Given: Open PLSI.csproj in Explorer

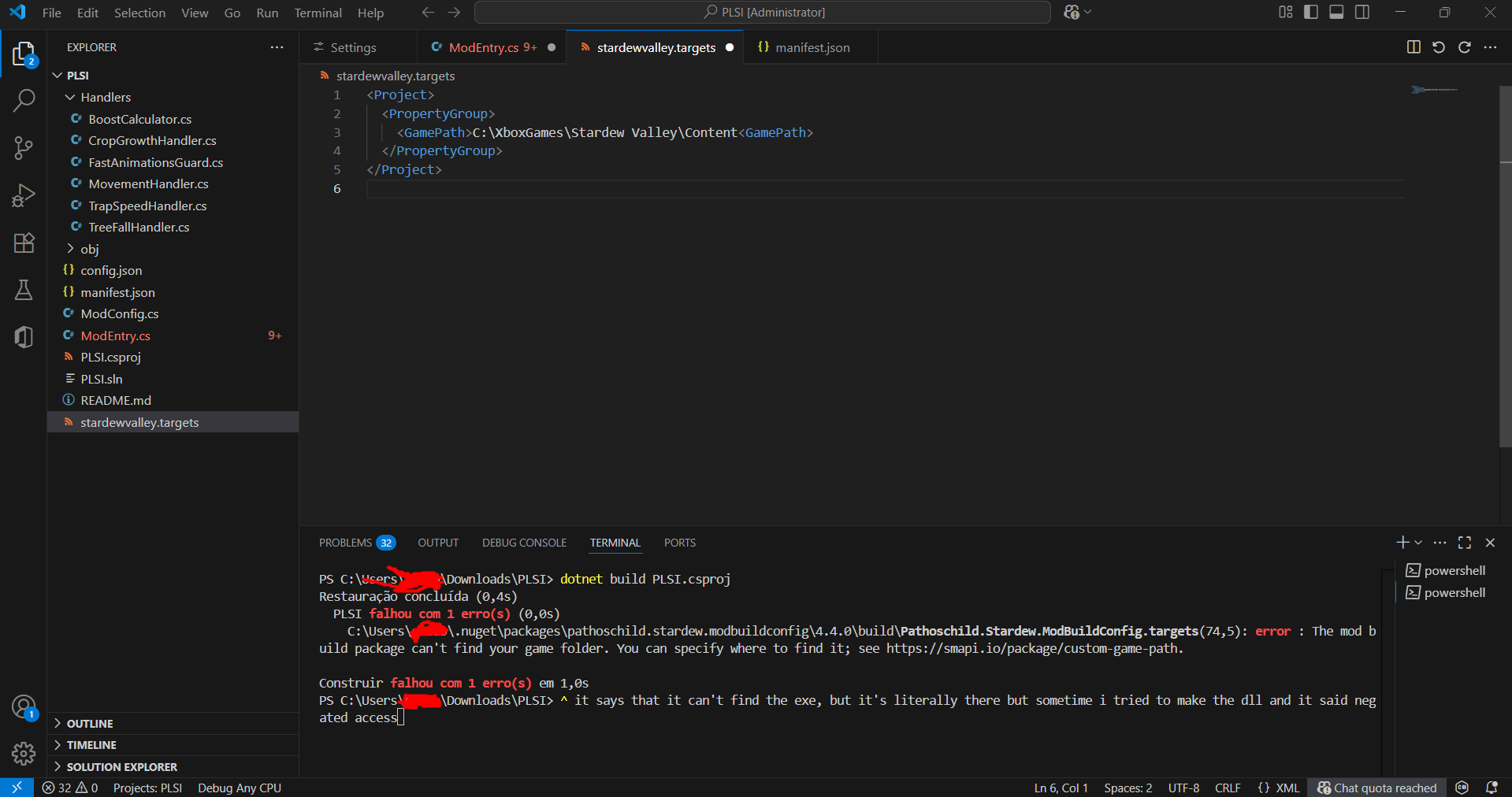Looking at the screenshot, I should (x=173, y=357).
